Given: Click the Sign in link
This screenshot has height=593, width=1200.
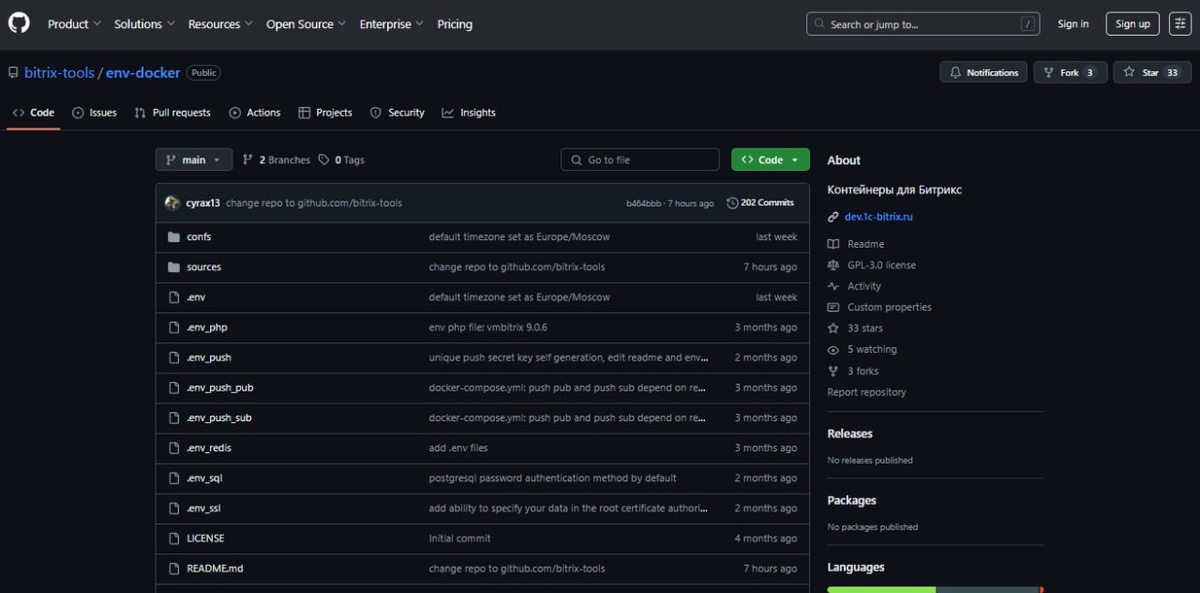Looking at the screenshot, I should pos(1073,24).
